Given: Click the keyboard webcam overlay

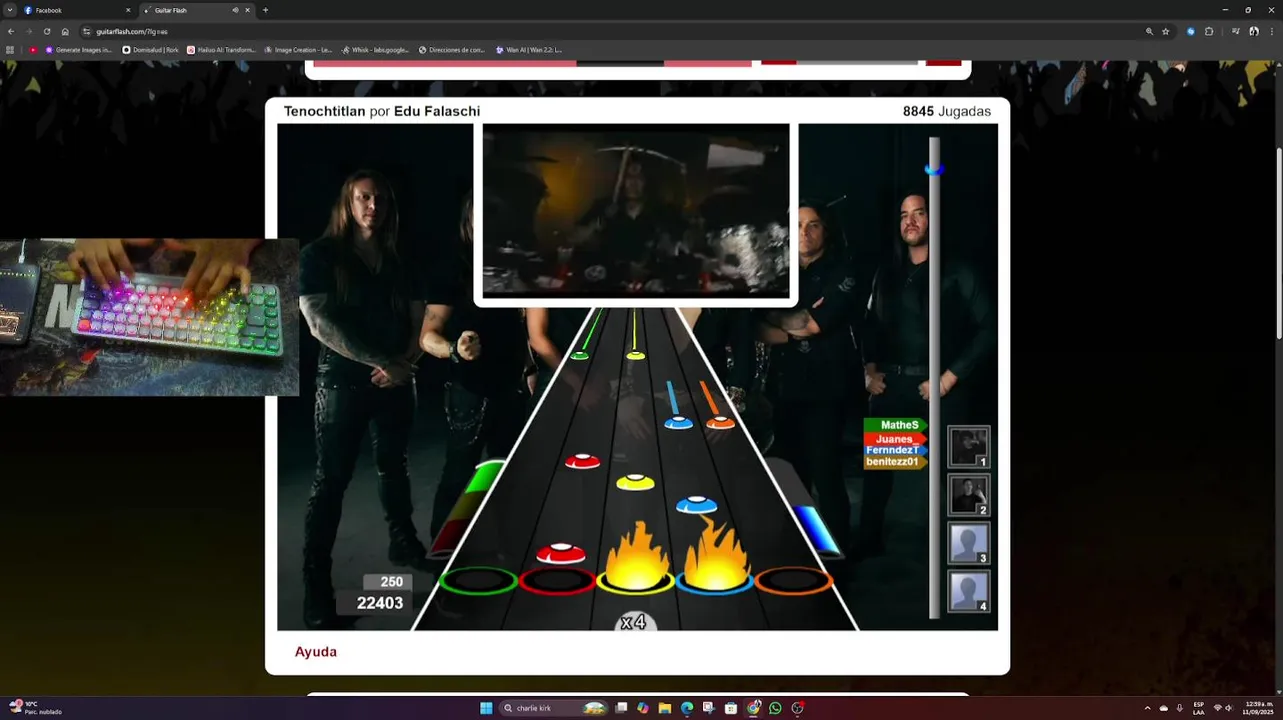Looking at the screenshot, I should [149, 317].
